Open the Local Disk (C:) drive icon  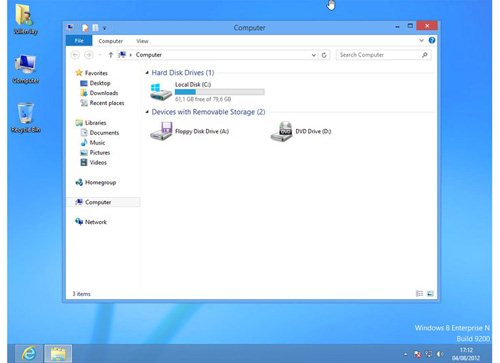161,92
